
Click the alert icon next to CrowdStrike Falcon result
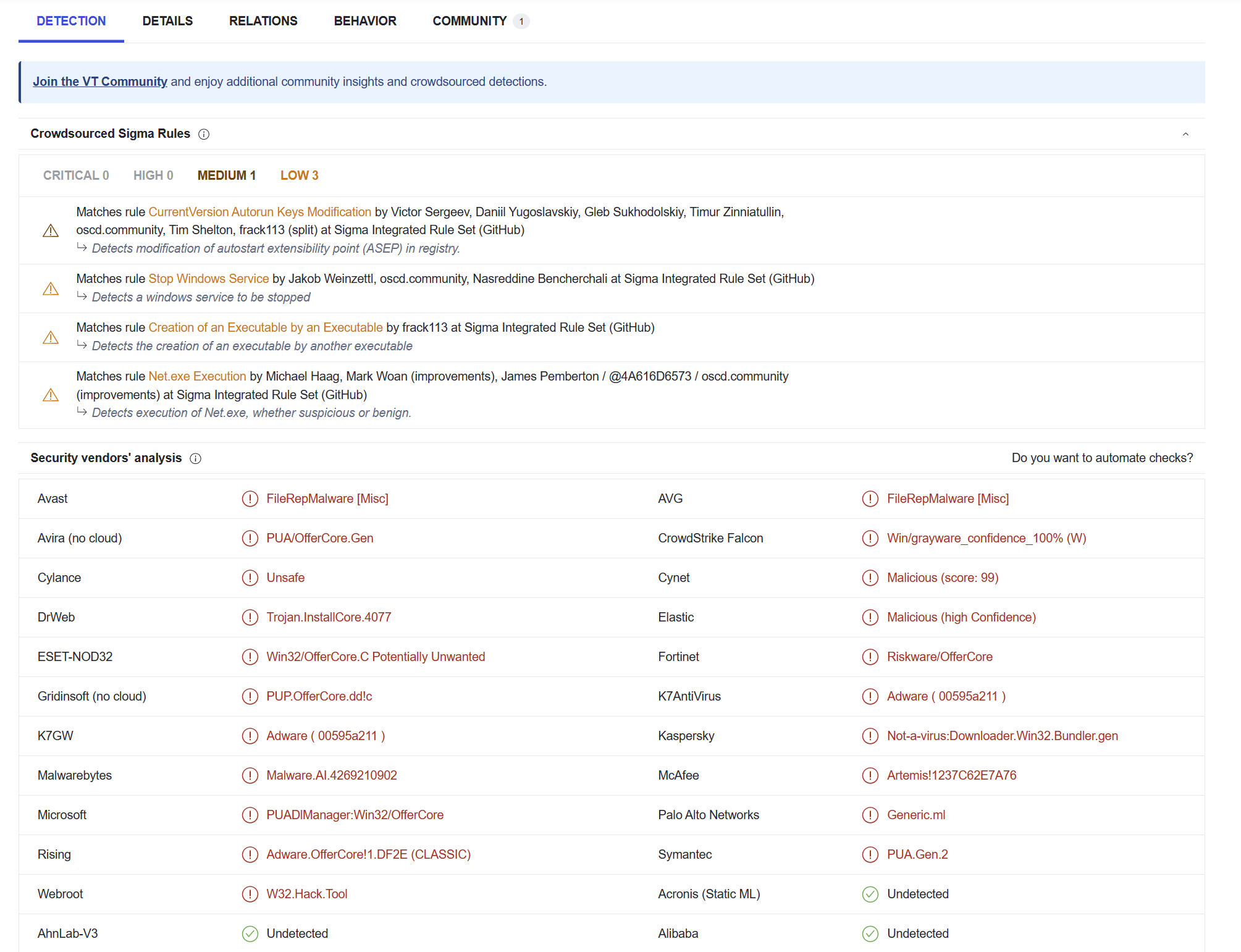pos(870,538)
